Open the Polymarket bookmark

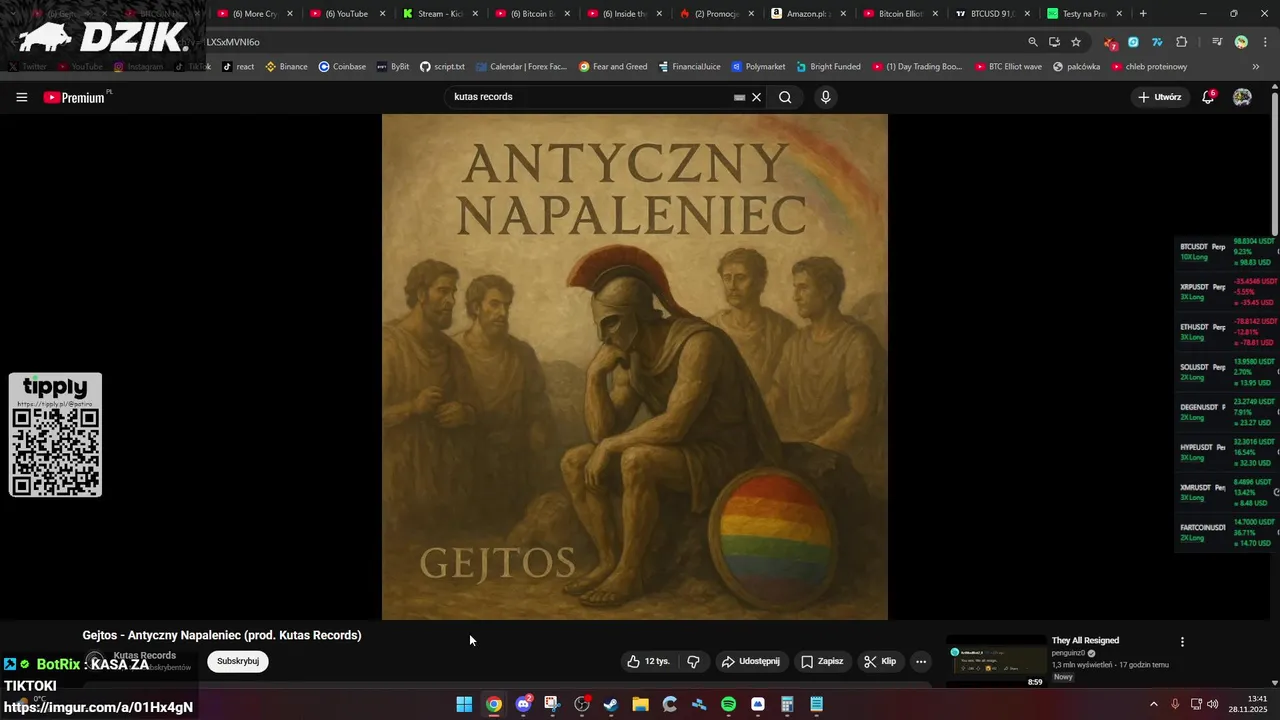tap(758, 67)
